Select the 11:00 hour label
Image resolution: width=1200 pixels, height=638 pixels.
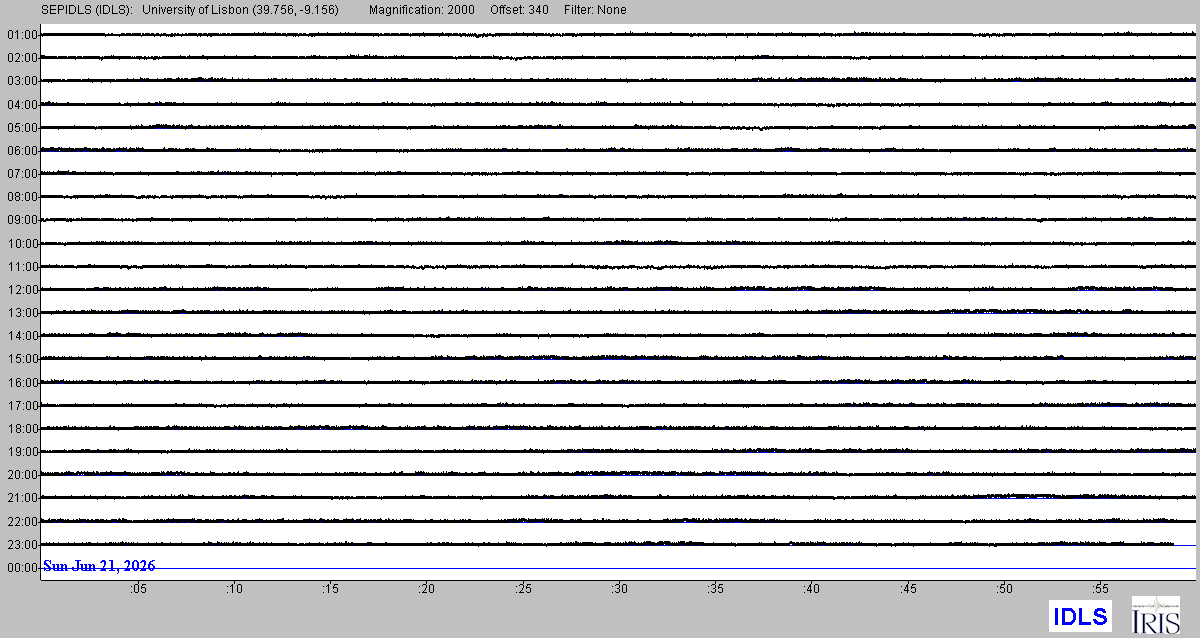(22, 267)
